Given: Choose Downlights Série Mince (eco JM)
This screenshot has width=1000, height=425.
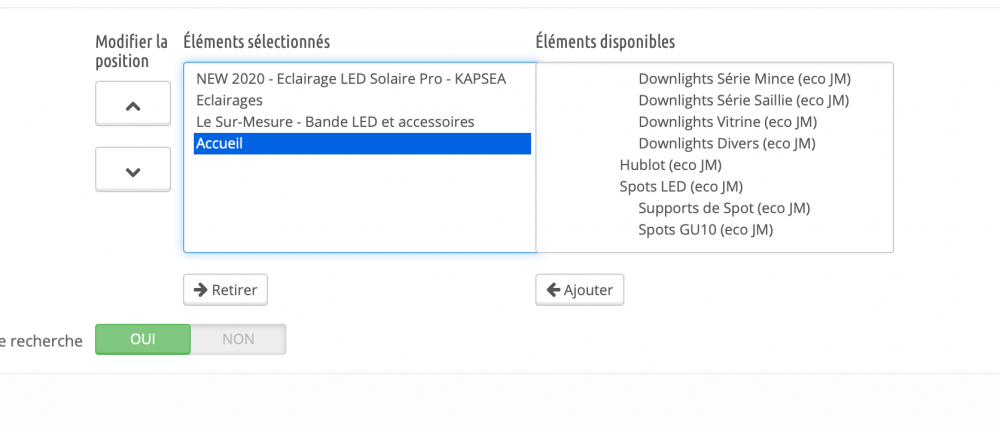Looking at the screenshot, I should [750, 79].
